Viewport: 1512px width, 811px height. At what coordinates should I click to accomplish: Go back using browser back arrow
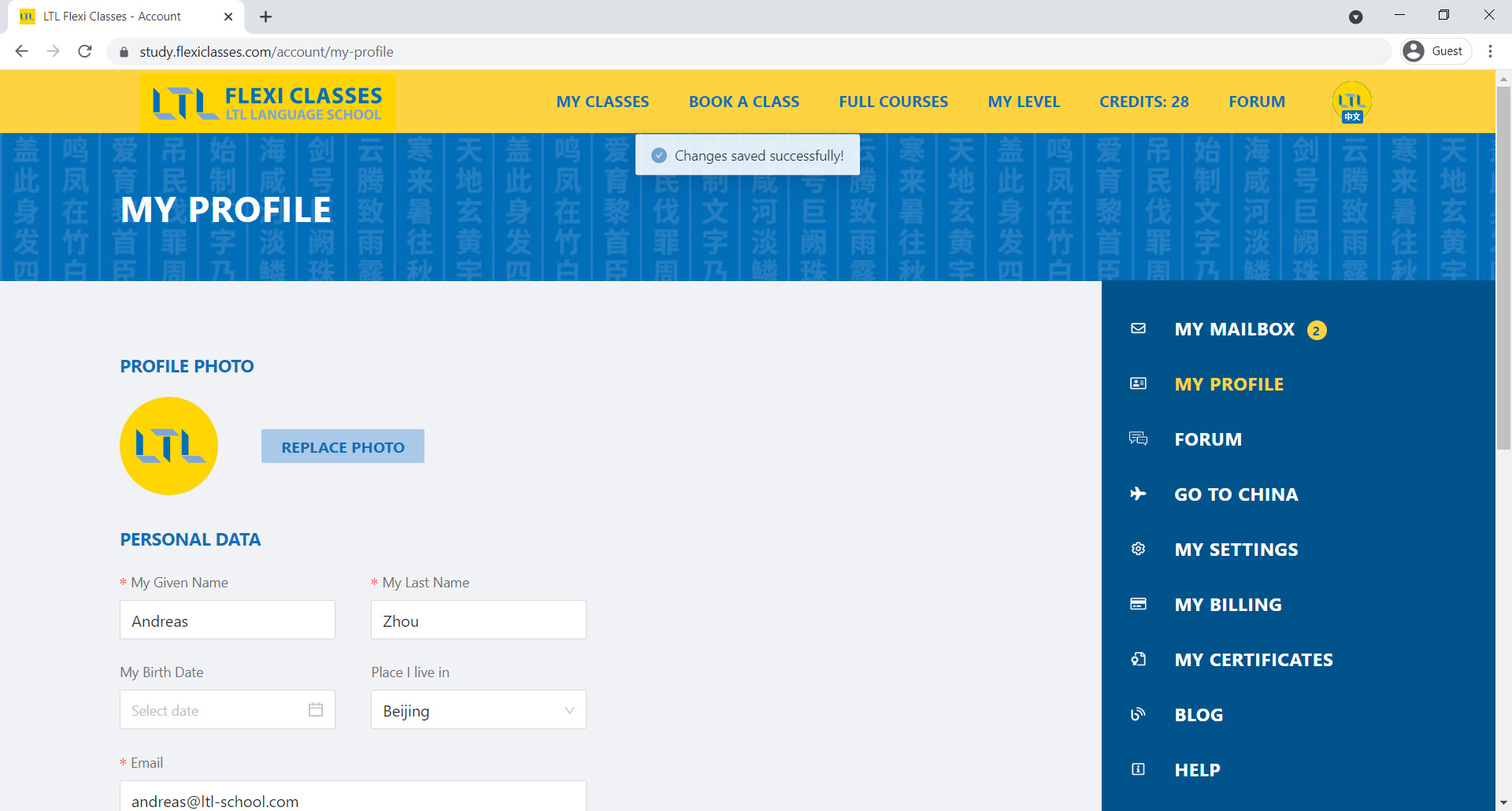tap(22, 51)
